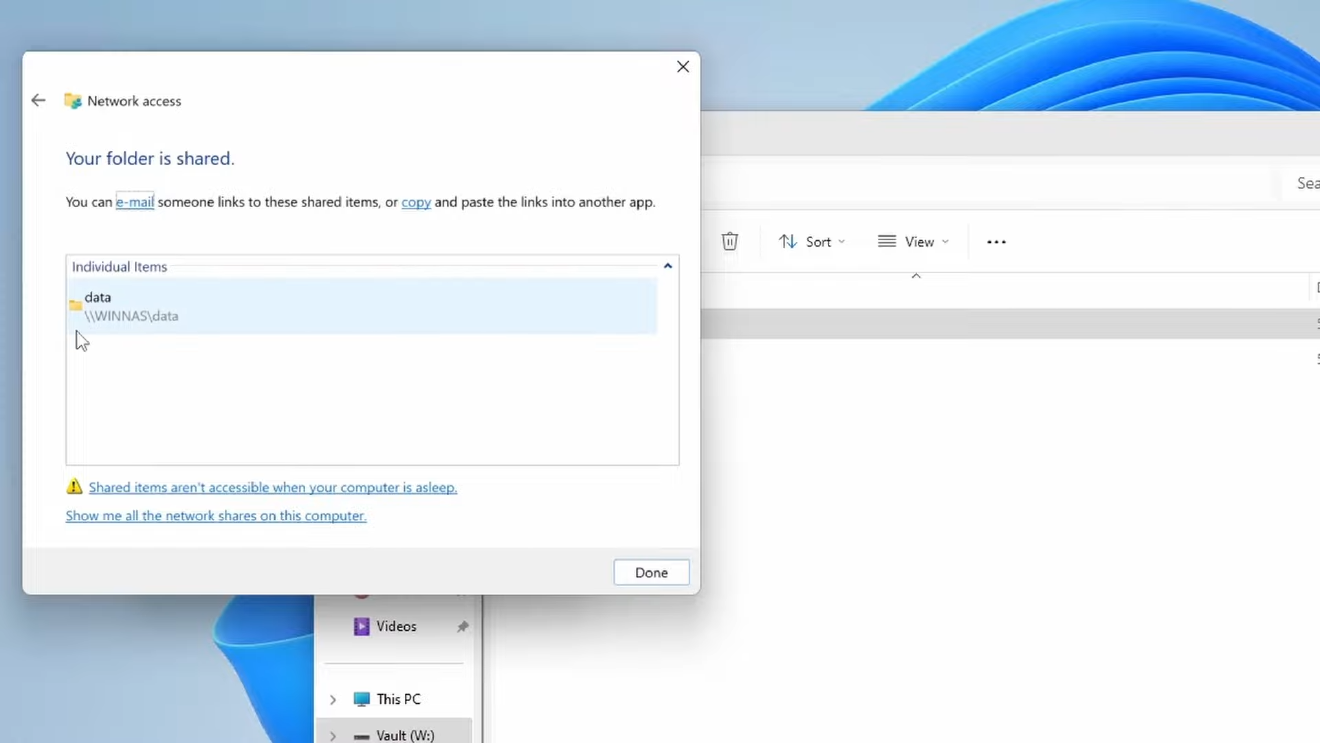The width and height of the screenshot is (1320, 743).
Task: Open the See more (...) menu
Action: pyautogui.click(x=996, y=241)
